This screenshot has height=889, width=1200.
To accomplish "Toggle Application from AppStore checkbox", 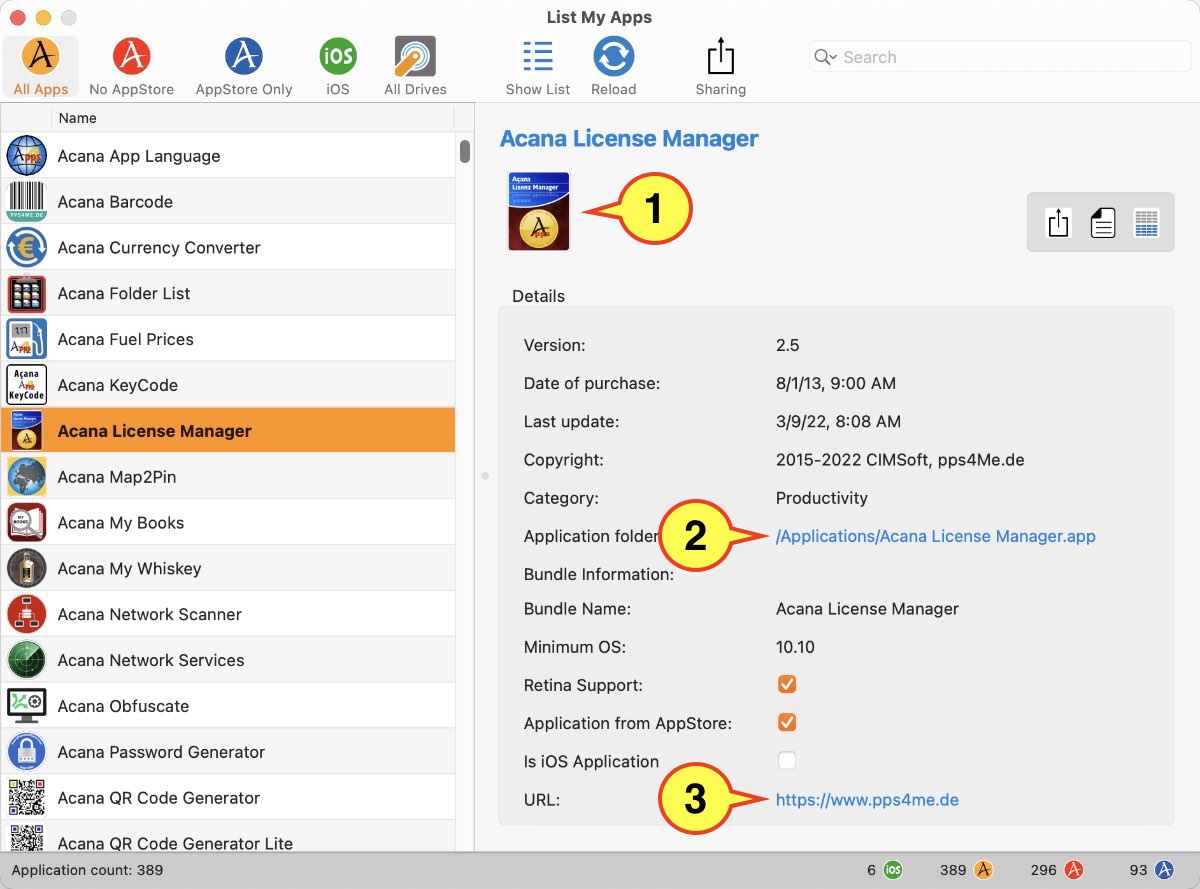I will pyautogui.click(x=787, y=723).
